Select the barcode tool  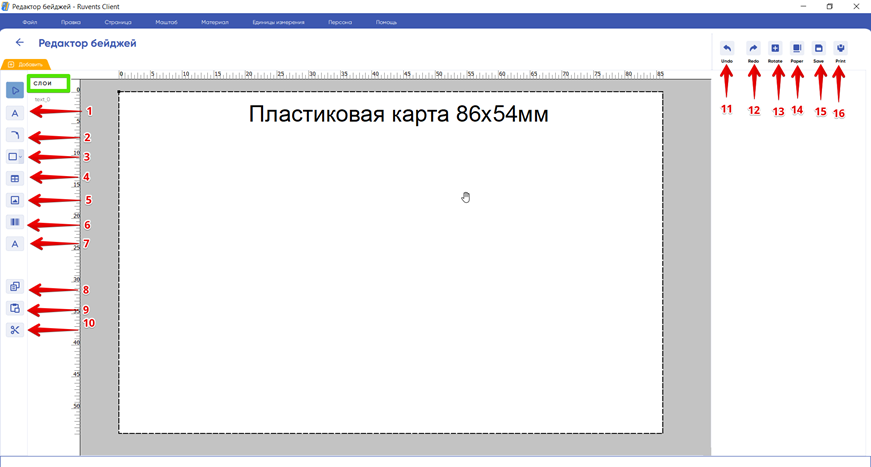(x=15, y=222)
